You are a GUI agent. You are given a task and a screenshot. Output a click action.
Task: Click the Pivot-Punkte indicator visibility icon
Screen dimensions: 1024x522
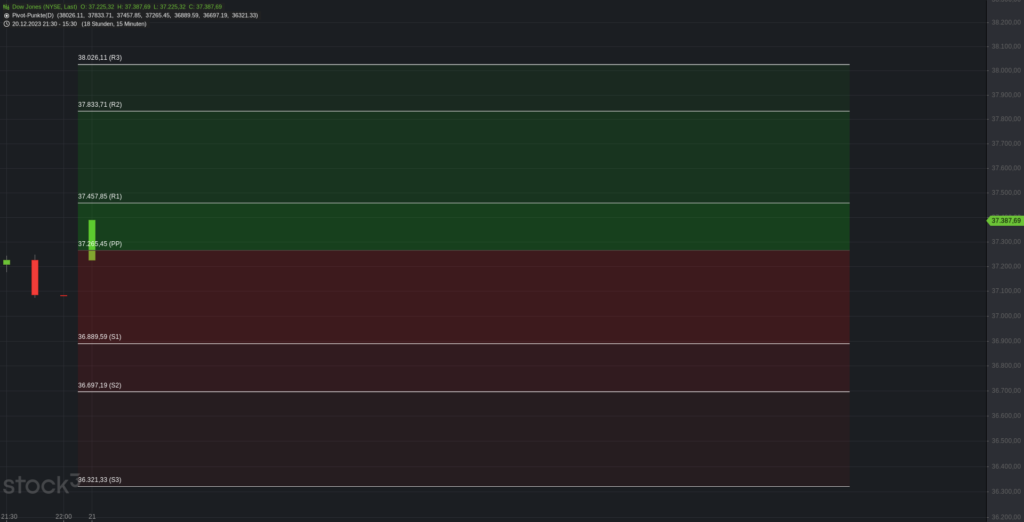6,15
